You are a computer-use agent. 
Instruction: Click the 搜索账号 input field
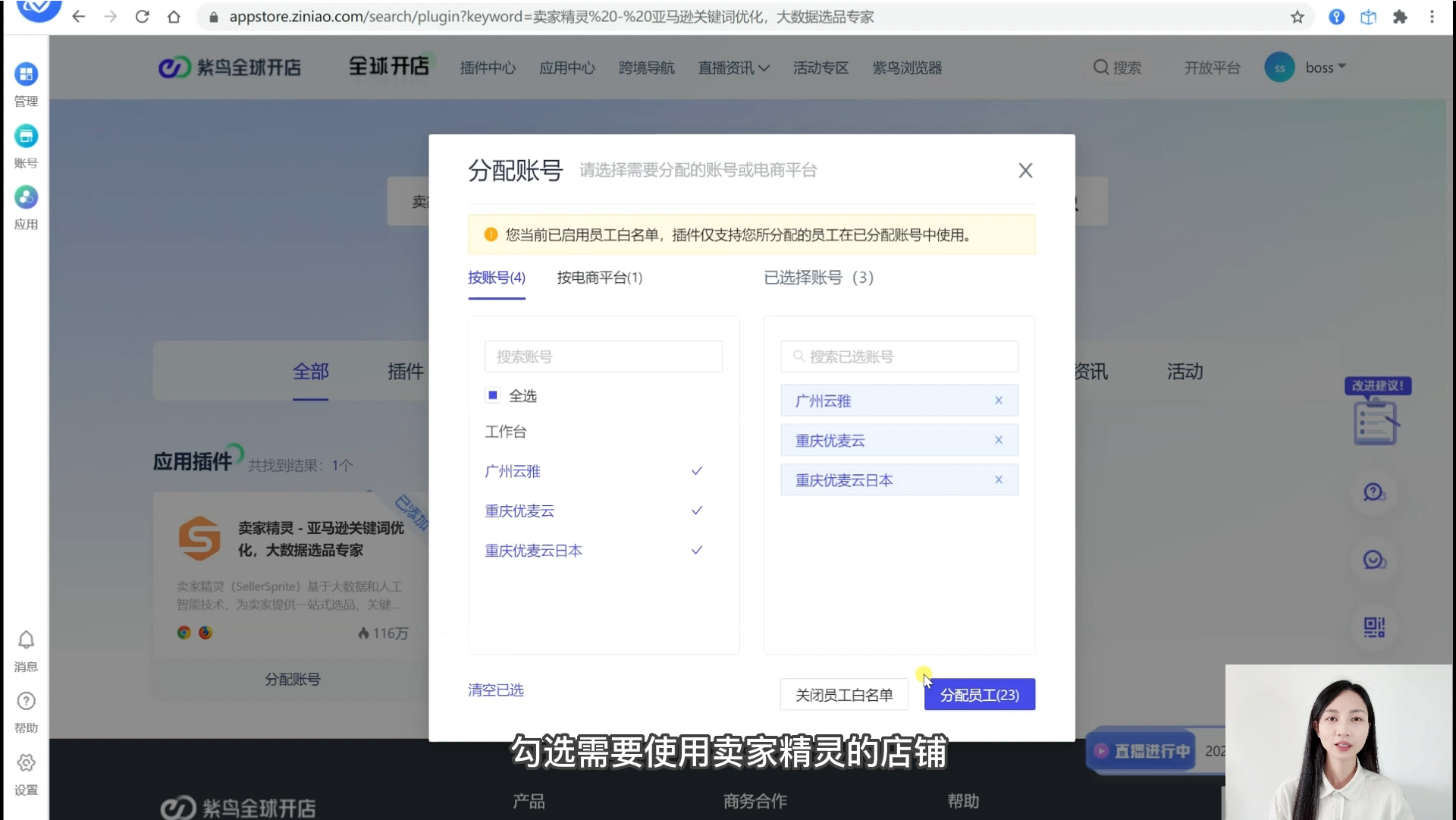tap(604, 357)
